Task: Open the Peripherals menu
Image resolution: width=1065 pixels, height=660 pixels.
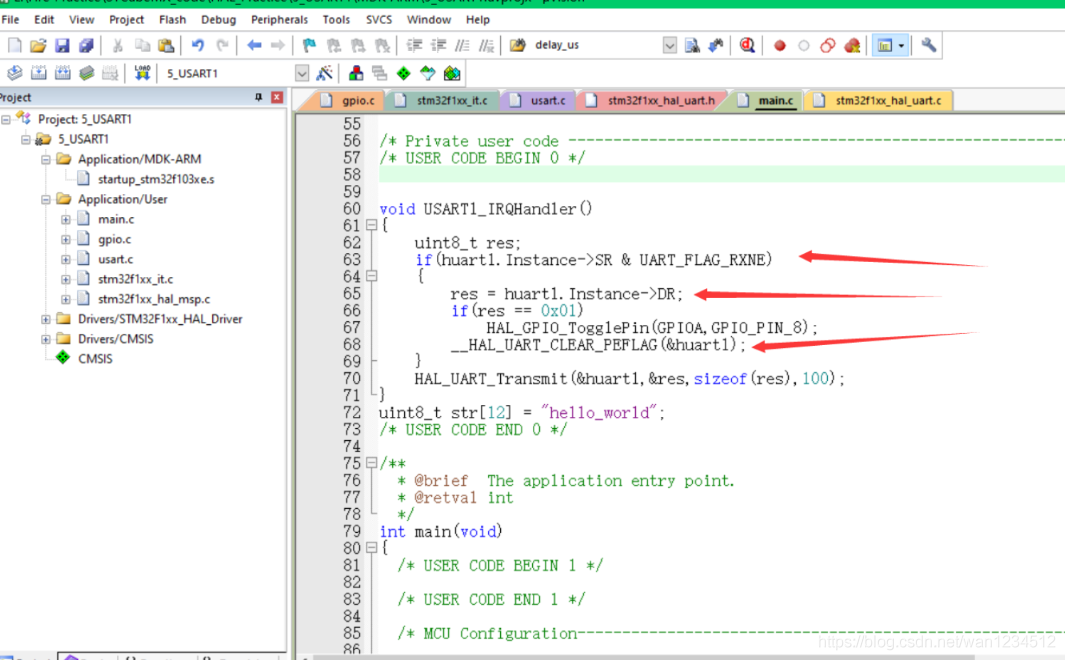Action: point(280,19)
